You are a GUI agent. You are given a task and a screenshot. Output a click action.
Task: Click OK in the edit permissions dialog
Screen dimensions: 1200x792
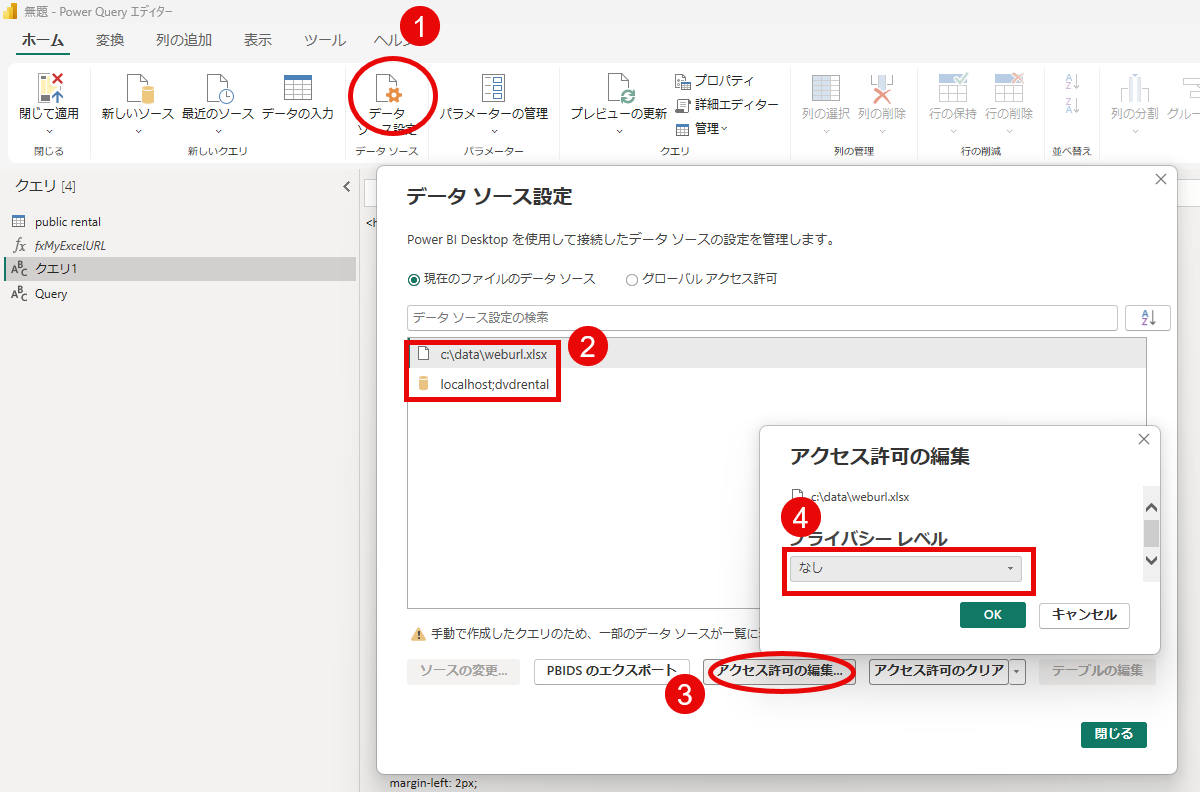[x=993, y=615]
